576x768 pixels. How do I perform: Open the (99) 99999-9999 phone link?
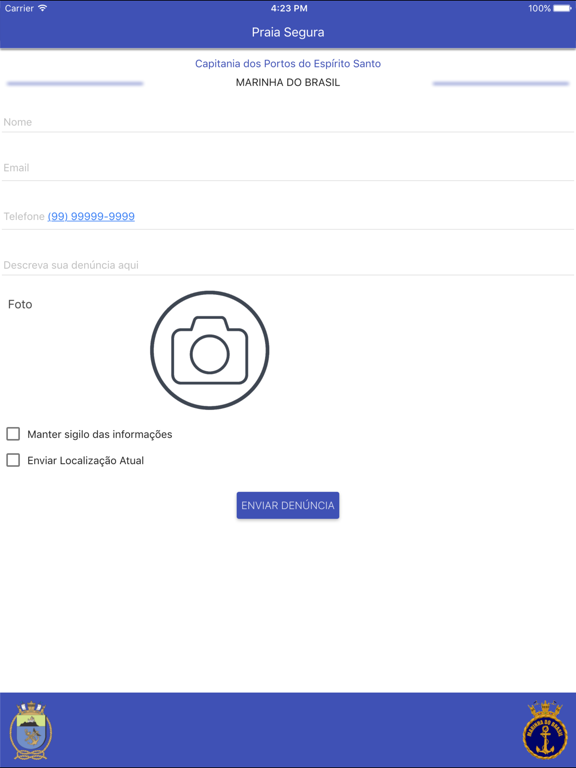[91, 216]
